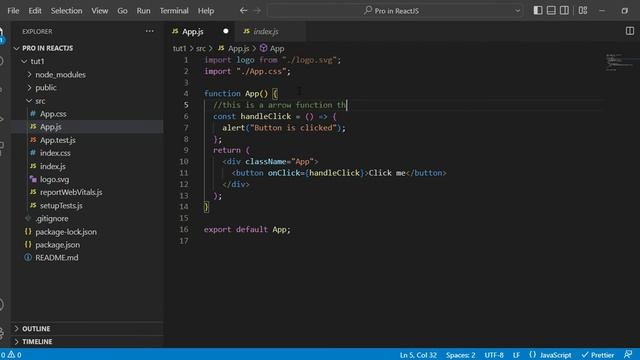
Task: Click the Prettier status item
Action: (x=598, y=355)
